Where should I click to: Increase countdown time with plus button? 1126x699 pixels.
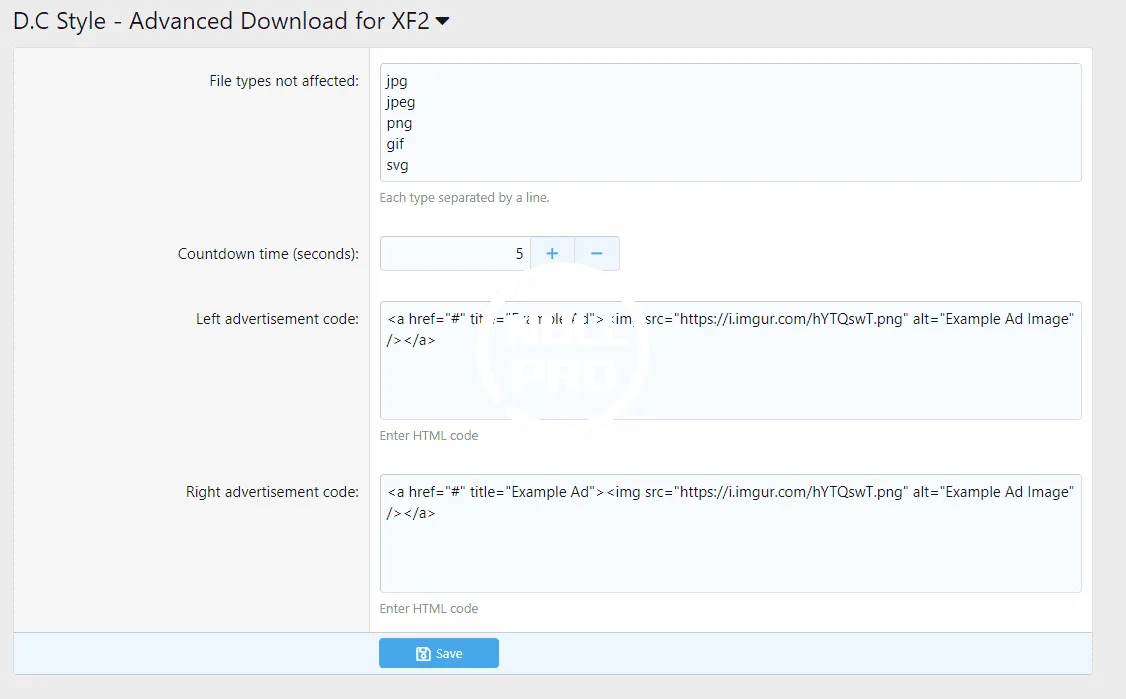pos(552,254)
